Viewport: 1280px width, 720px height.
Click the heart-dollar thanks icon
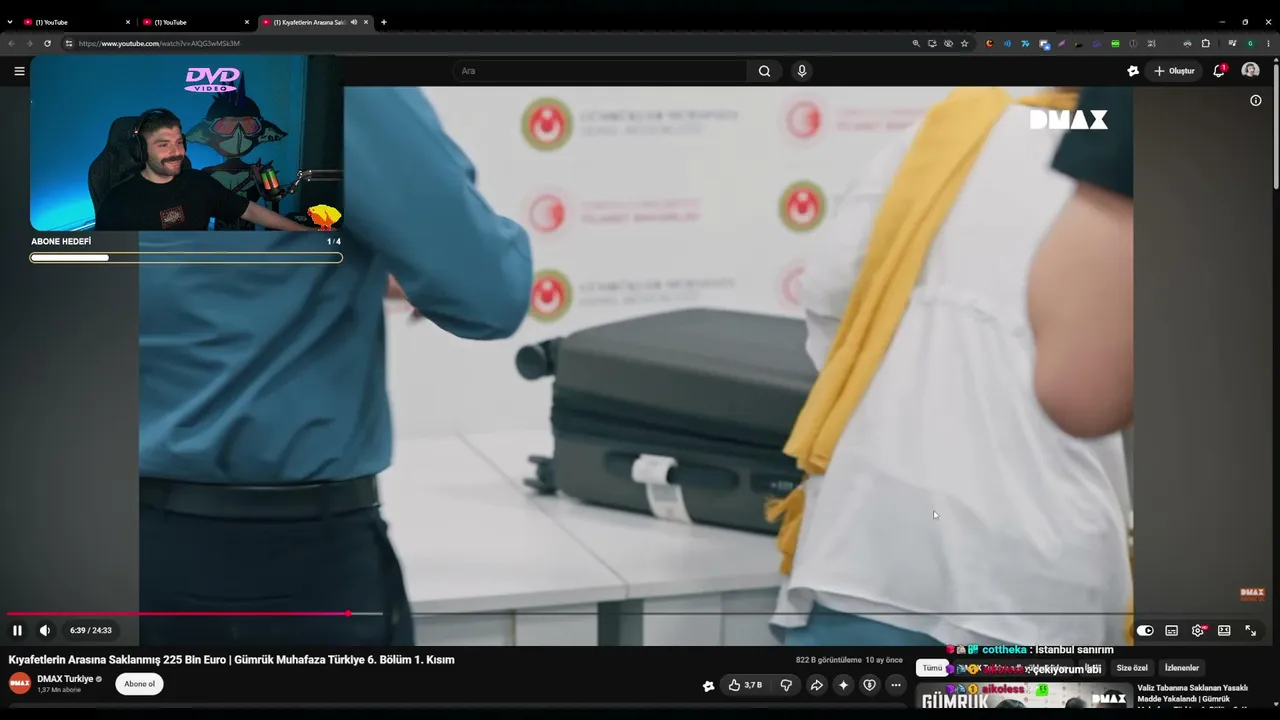click(x=869, y=685)
